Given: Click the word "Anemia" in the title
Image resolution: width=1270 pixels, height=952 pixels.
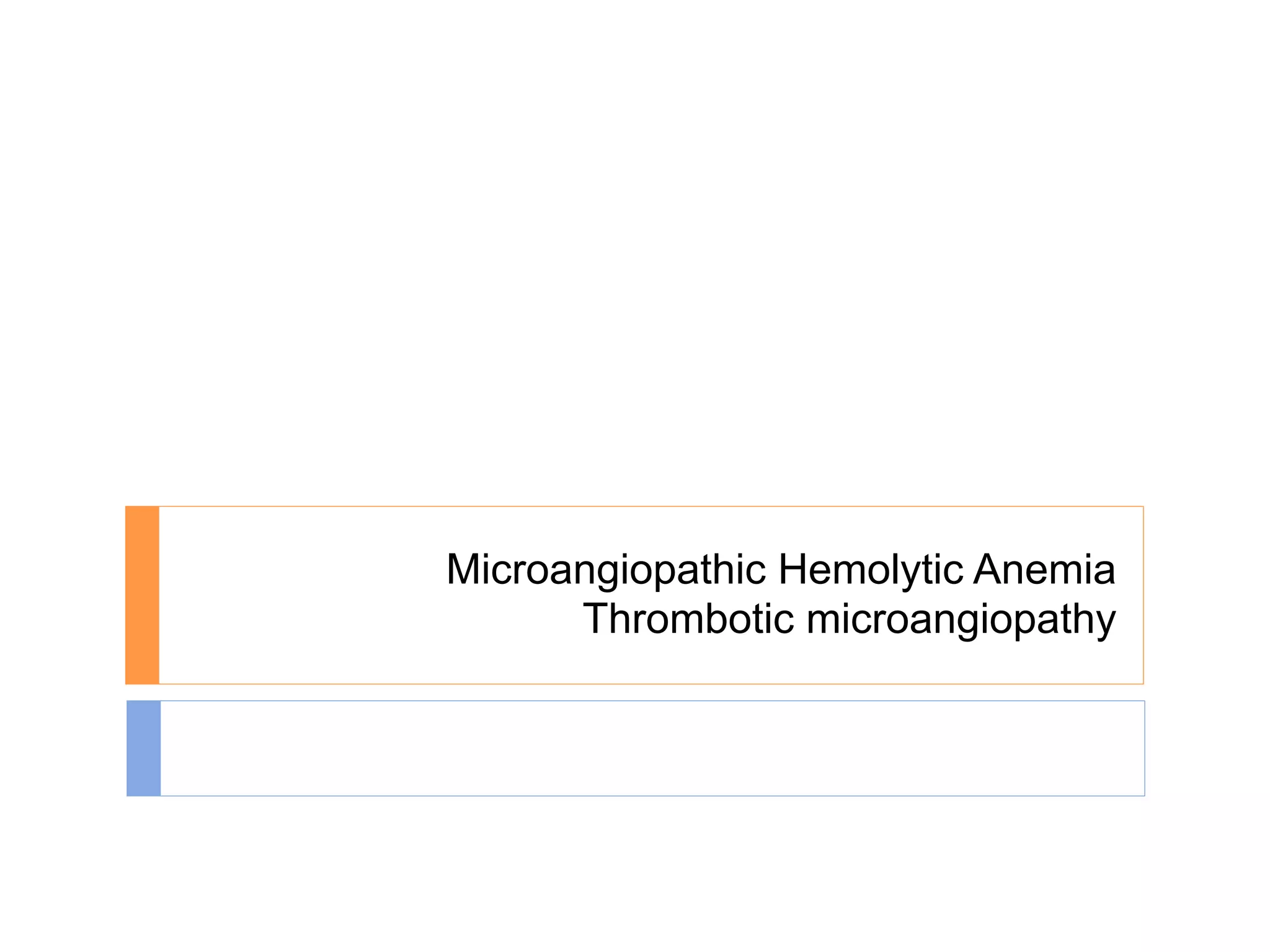Looking at the screenshot, I should pos(1044,570).
